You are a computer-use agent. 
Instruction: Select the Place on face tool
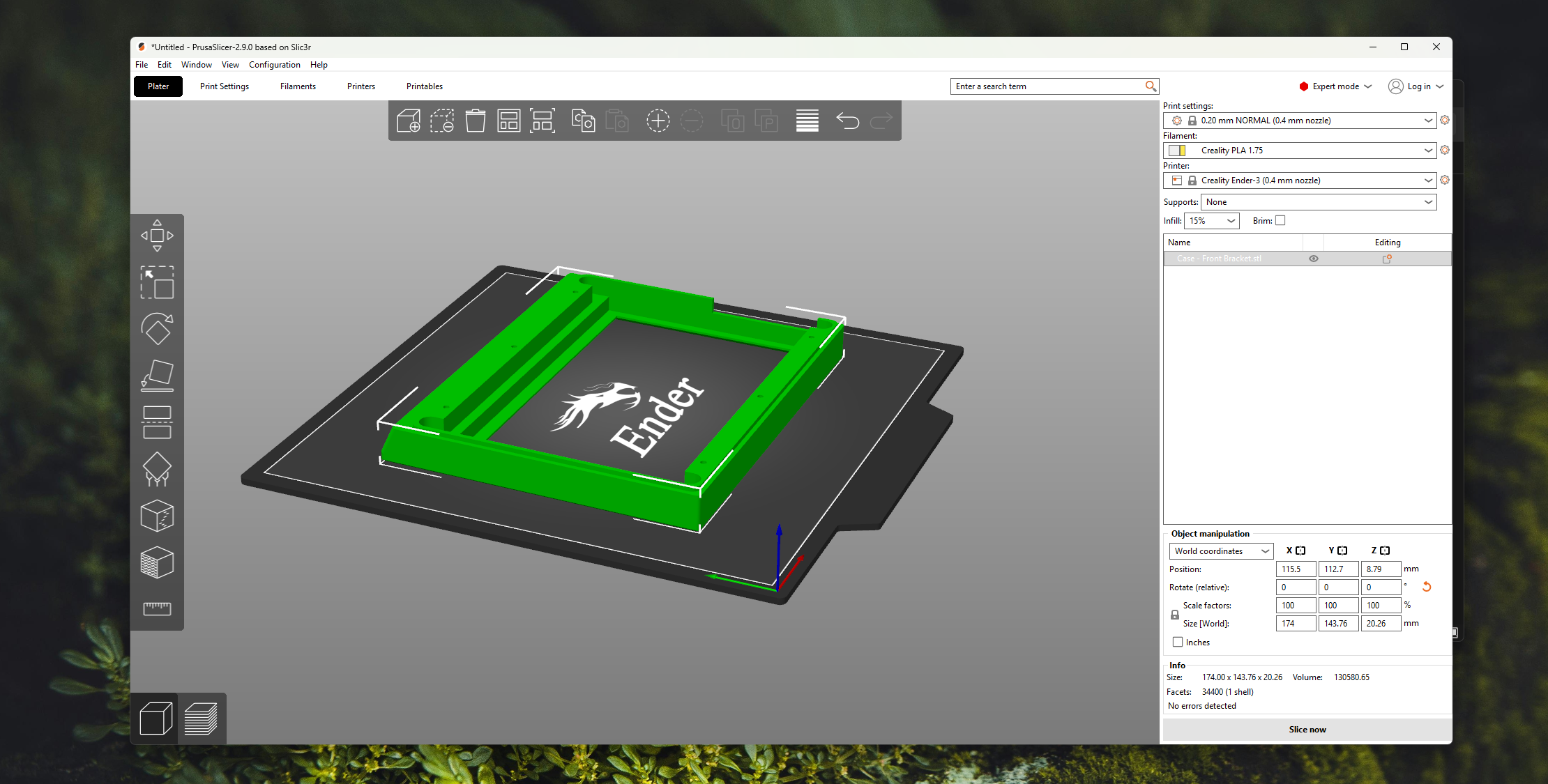tap(157, 376)
